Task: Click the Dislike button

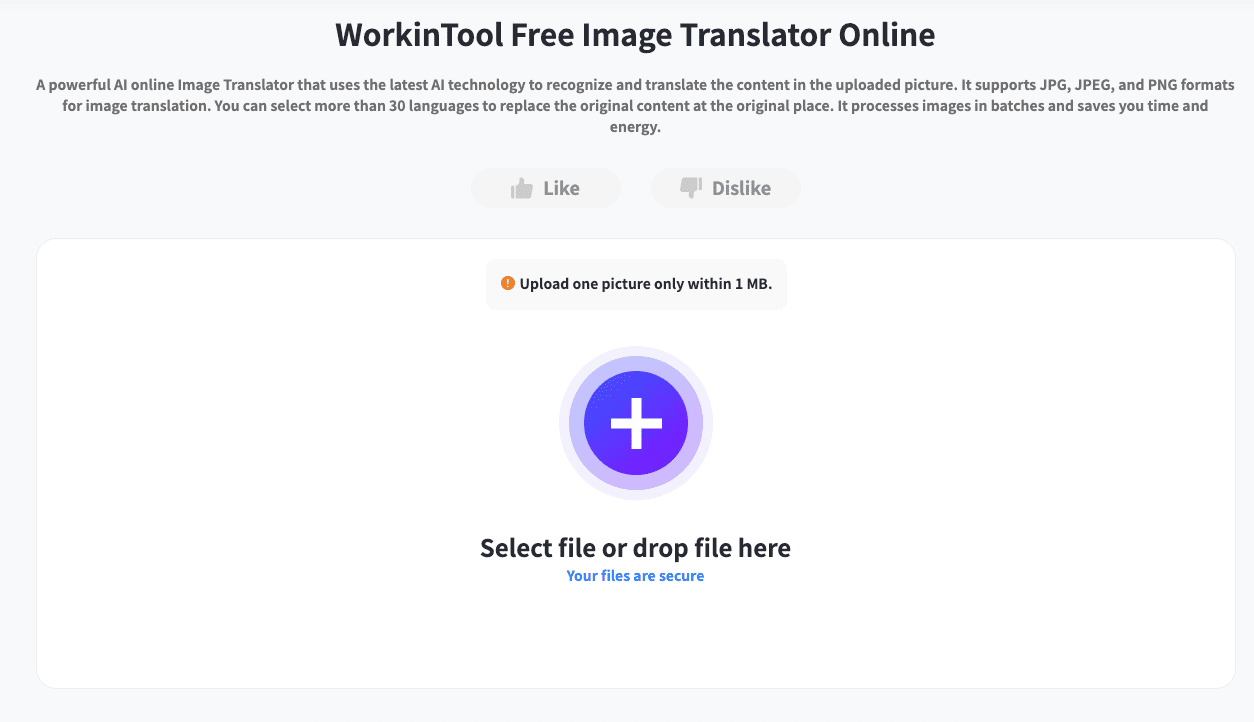Action: point(725,187)
